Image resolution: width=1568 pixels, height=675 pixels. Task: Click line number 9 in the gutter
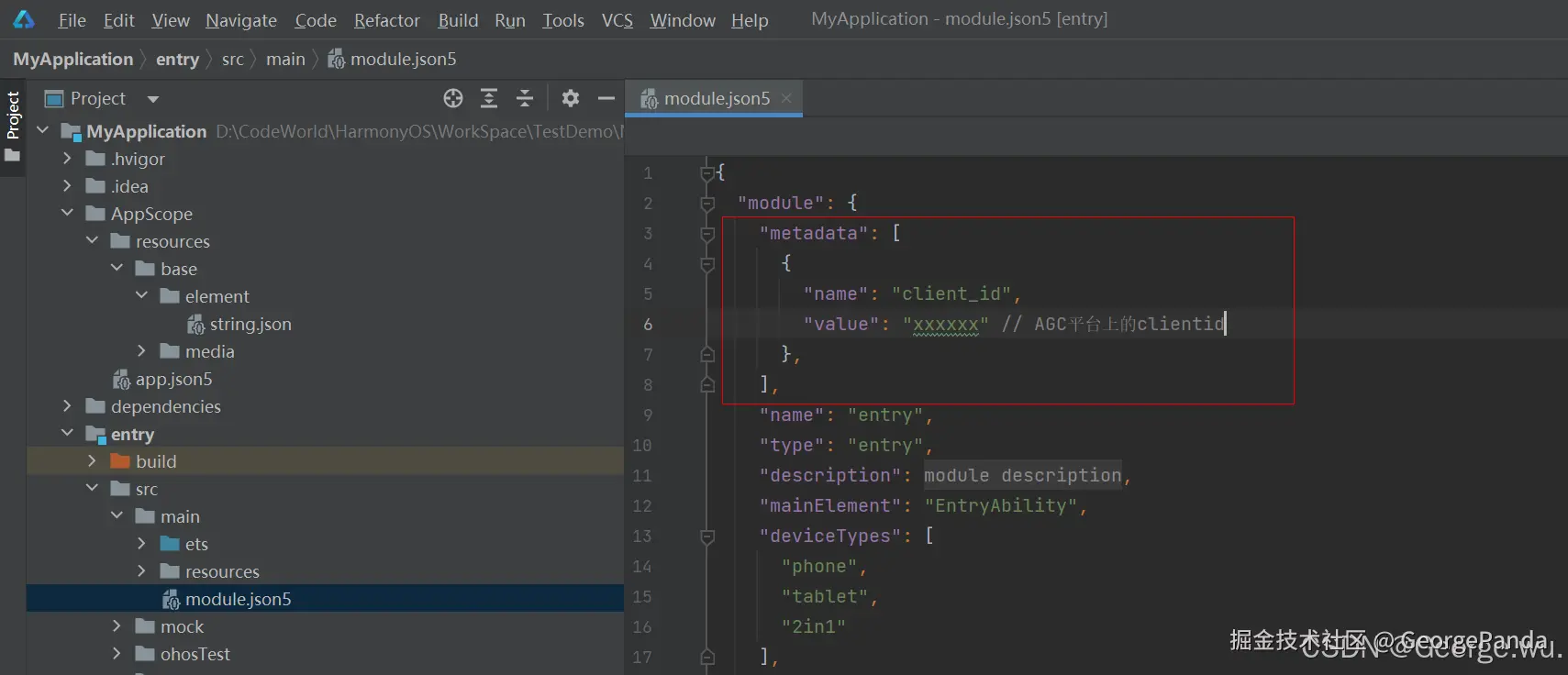pos(648,415)
